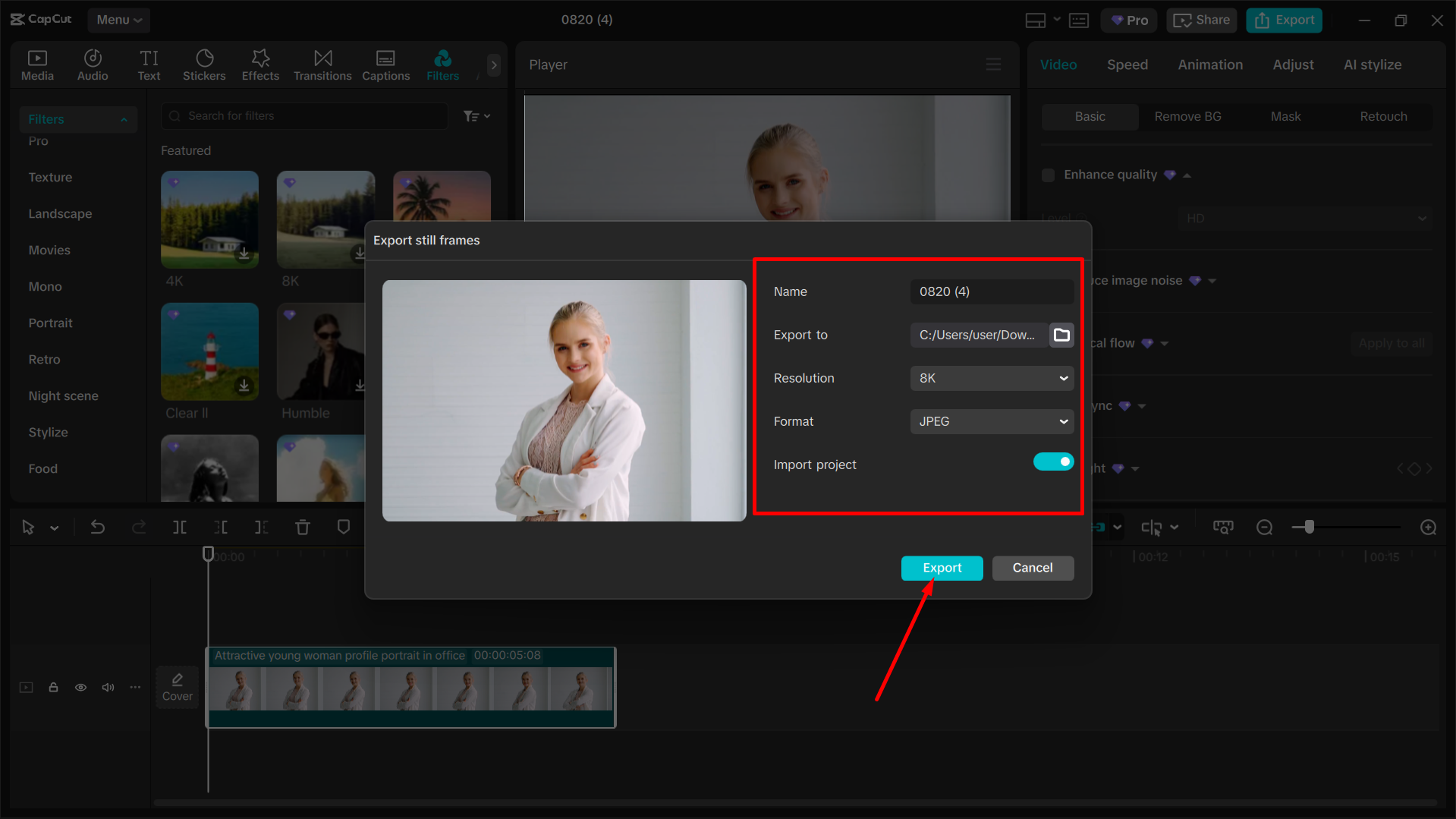Disable the Import project toggle
The width and height of the screenshot is (1456, 819).
[x=1053, y=461]
